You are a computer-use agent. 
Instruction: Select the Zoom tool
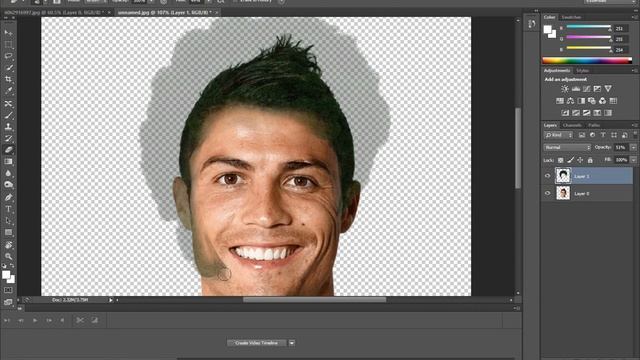pos(8,256)
